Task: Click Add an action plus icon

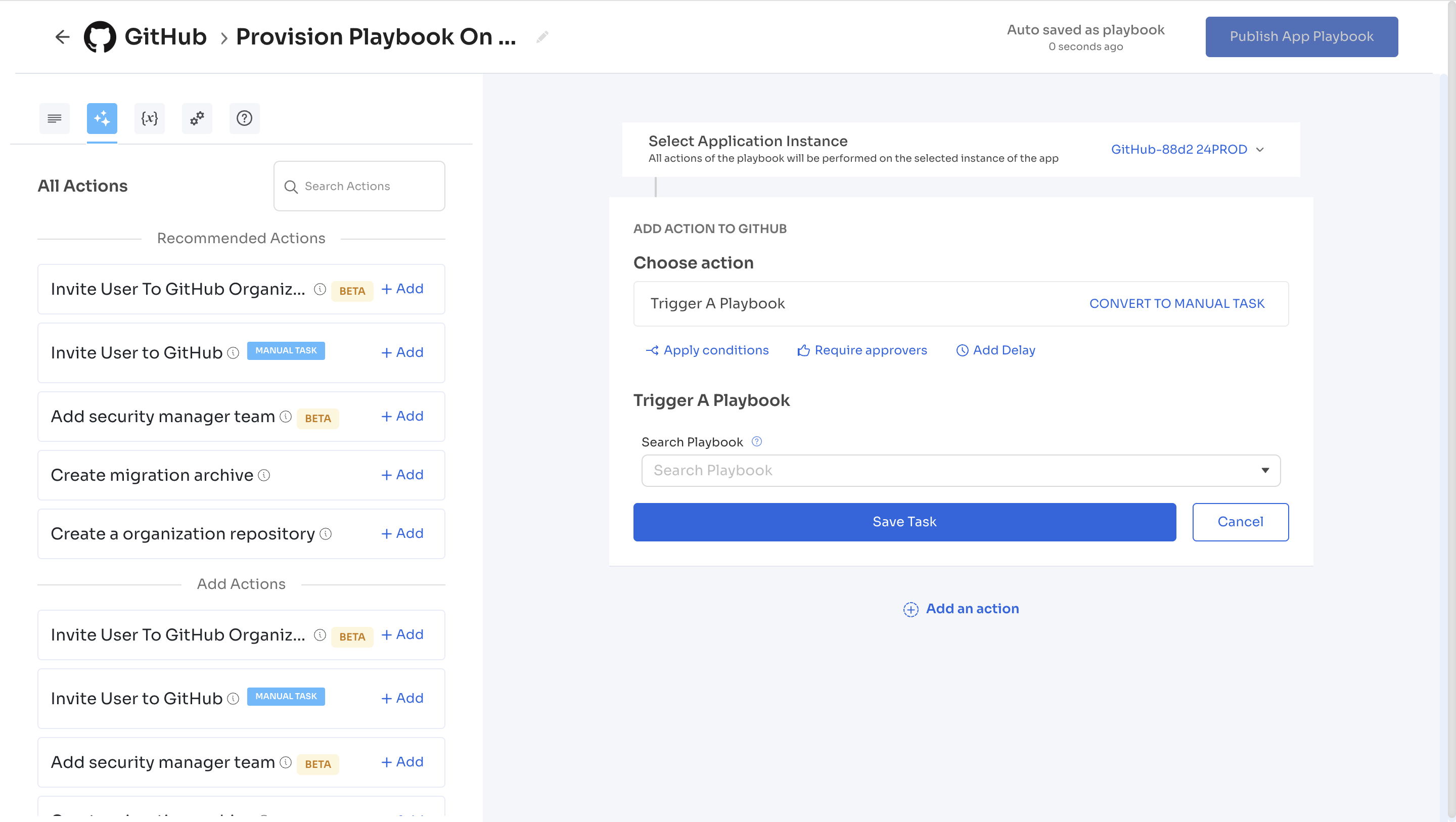Action: click(x=911, y=610)
